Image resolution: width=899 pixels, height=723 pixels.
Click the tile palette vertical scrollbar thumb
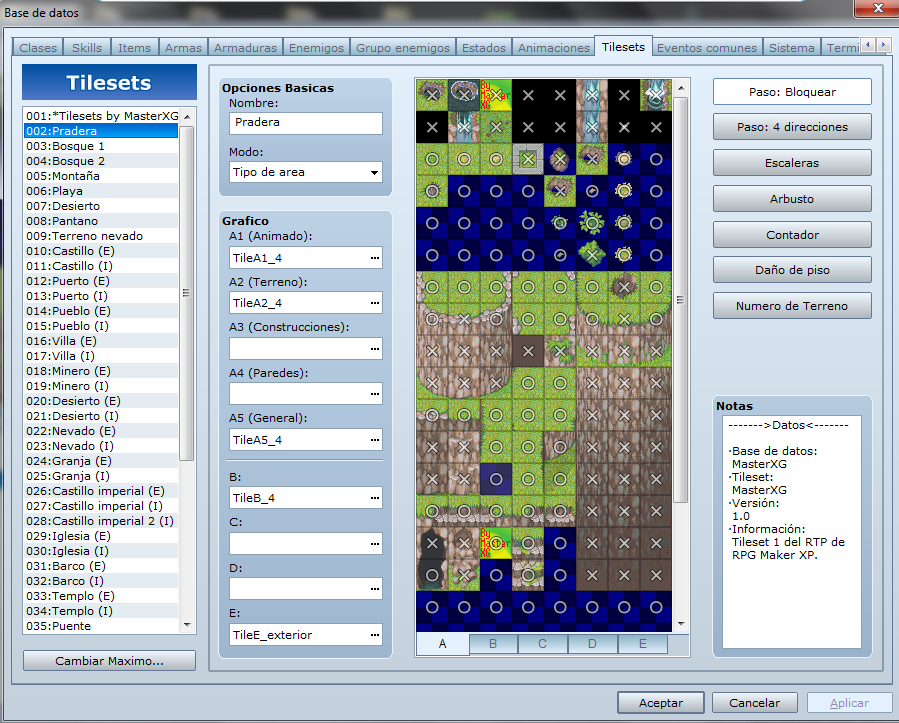(x=681, y=300)
